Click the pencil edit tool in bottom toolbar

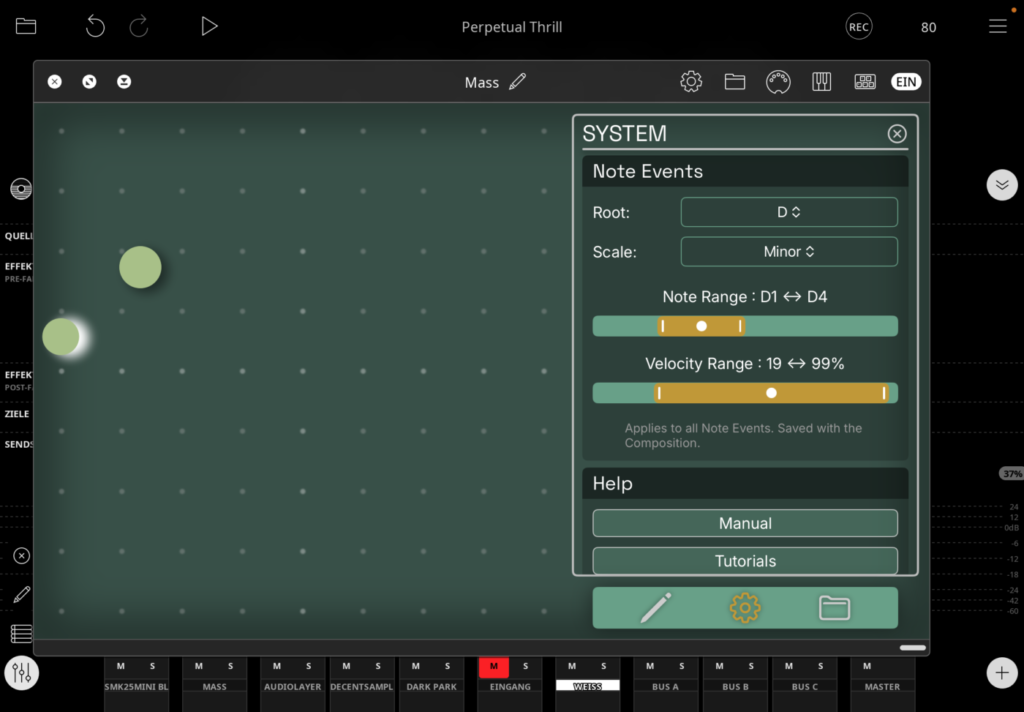655,607
